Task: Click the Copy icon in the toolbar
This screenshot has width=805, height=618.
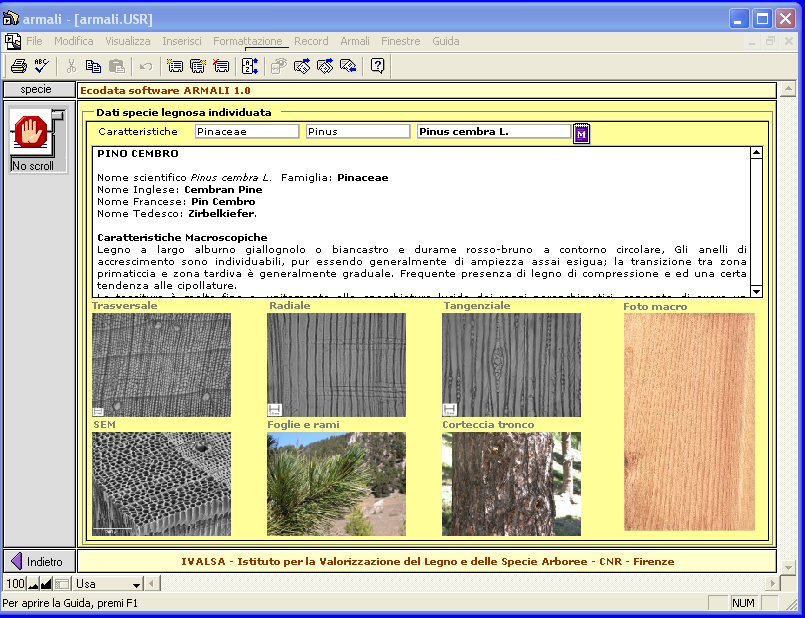Action: click(93, 66)
